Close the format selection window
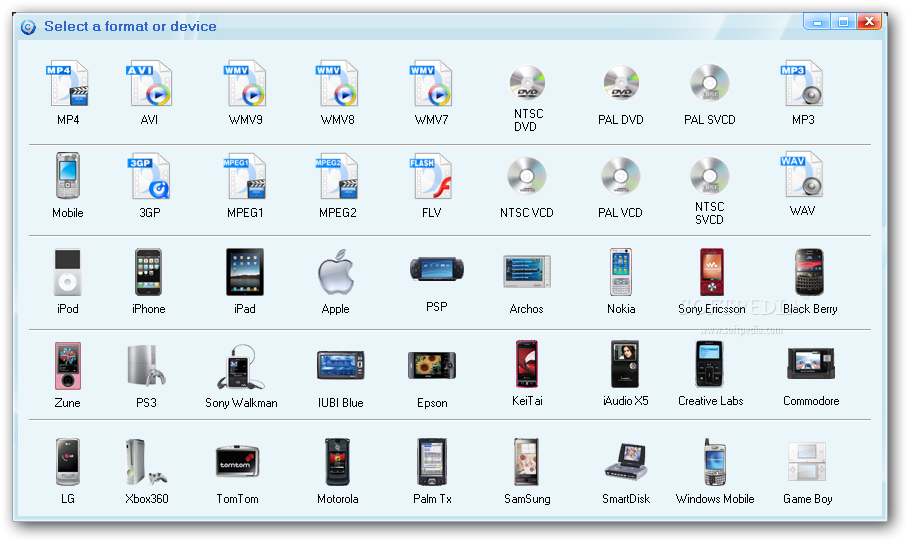 [x=869, y=22]
